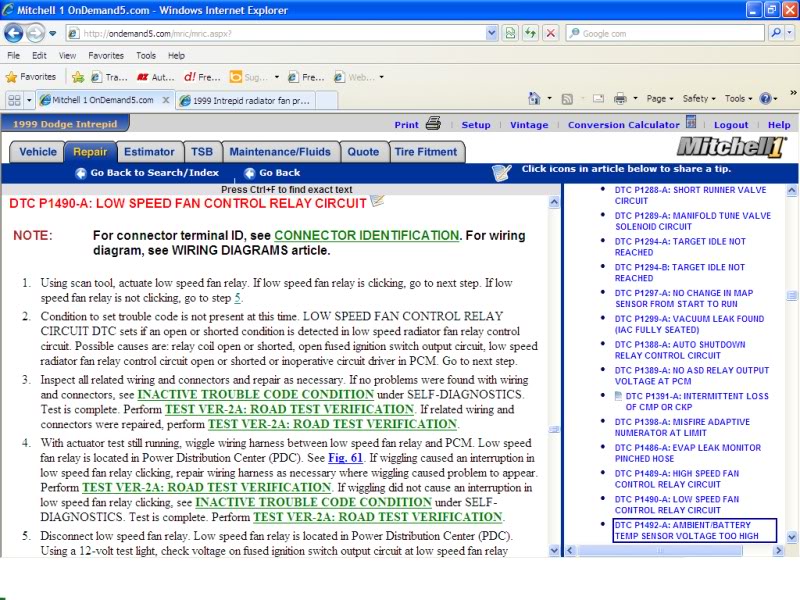Viewport: 800px width, 600px height.
Task: Click the Print link in Mitchell header
Action: pyautogui.click(x=406, y=124)
